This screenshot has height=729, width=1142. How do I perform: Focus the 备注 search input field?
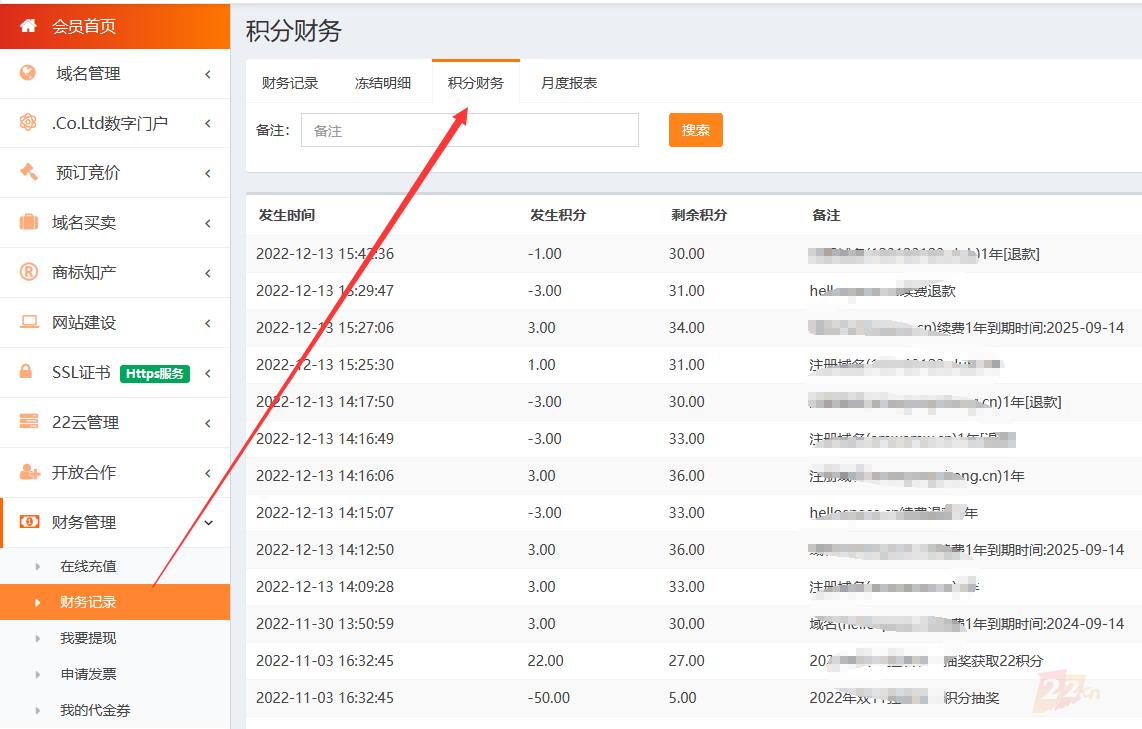click(x=469, y=131)
